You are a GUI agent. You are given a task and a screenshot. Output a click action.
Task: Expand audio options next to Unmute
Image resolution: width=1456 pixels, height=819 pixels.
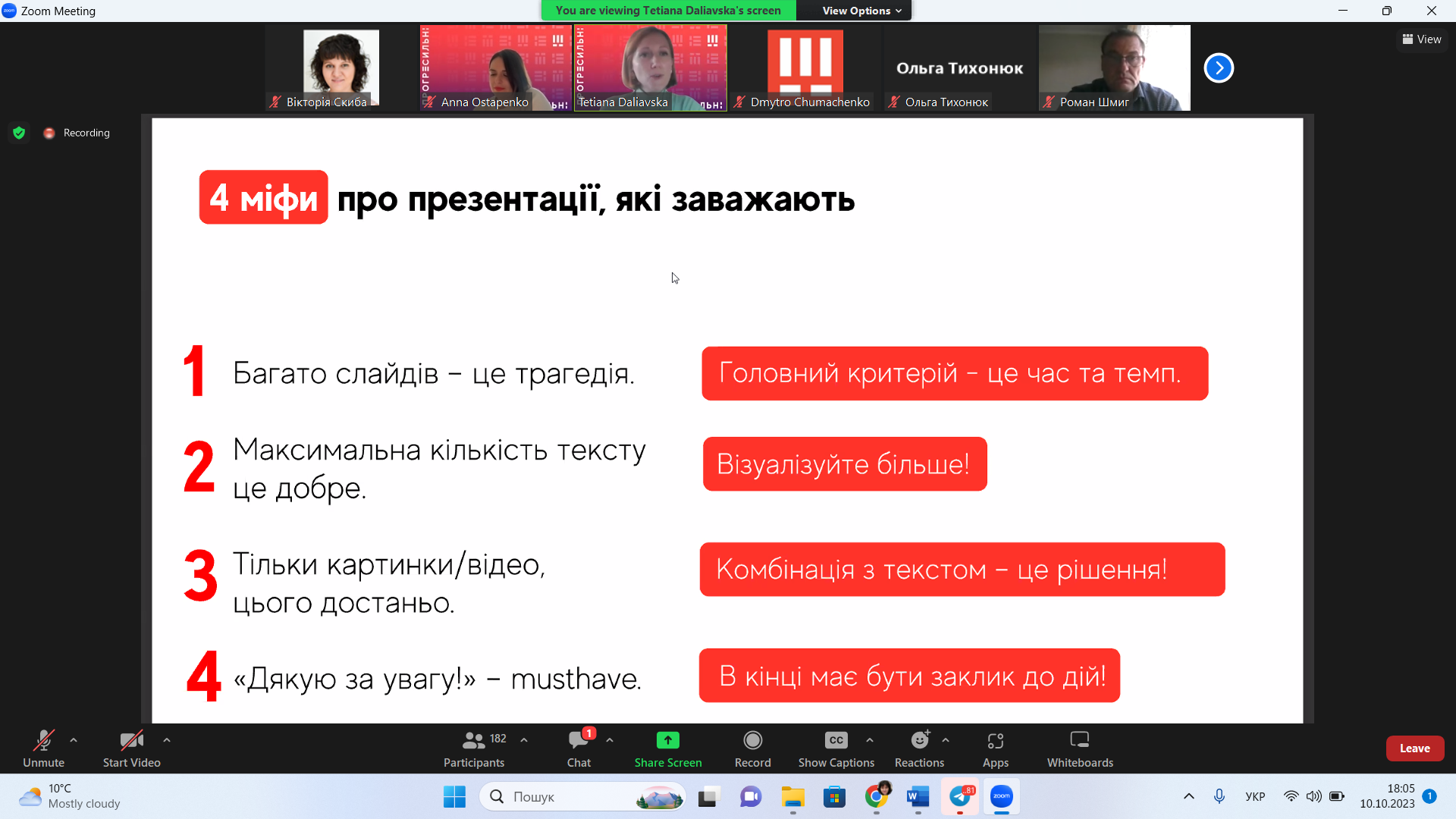(73, 740)
